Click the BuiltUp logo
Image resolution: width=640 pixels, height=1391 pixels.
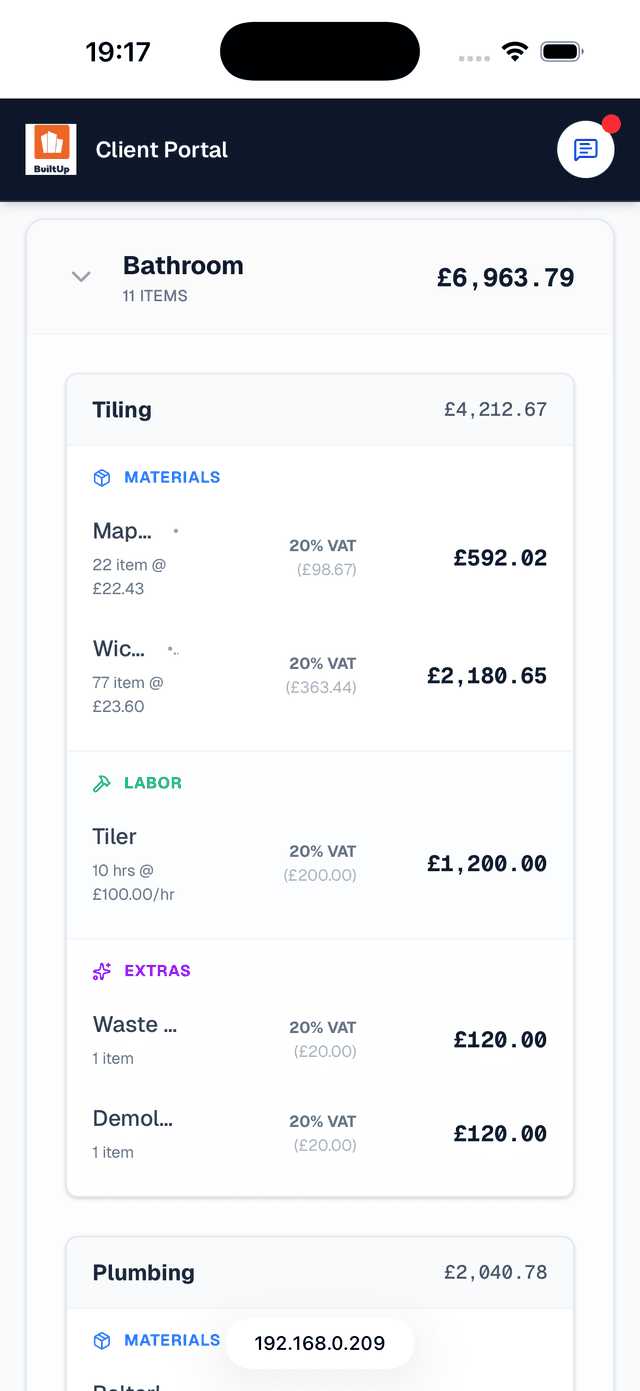coord(51,150)
